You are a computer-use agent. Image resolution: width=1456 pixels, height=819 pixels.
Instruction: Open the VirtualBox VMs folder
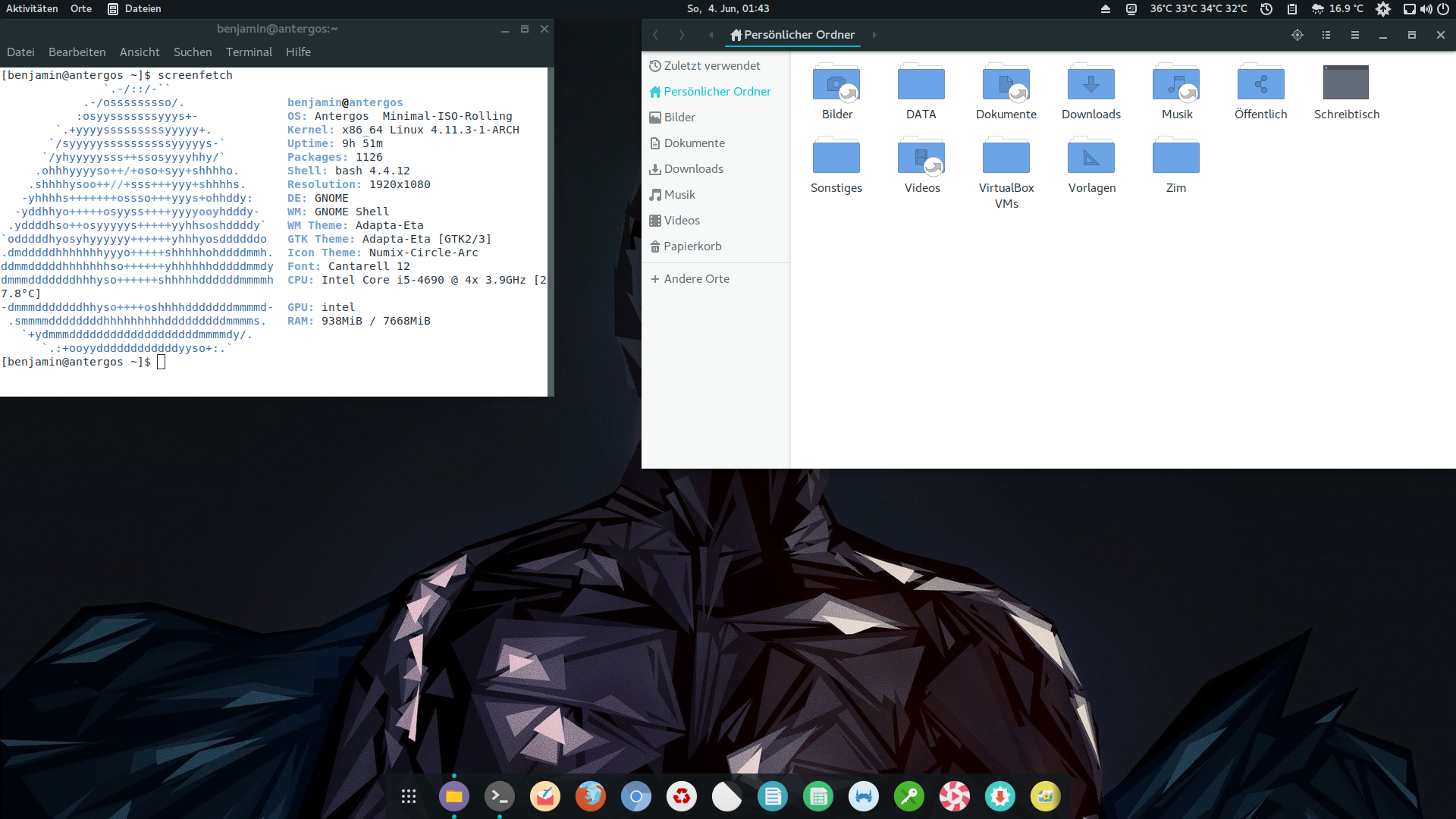point(1006,158)
